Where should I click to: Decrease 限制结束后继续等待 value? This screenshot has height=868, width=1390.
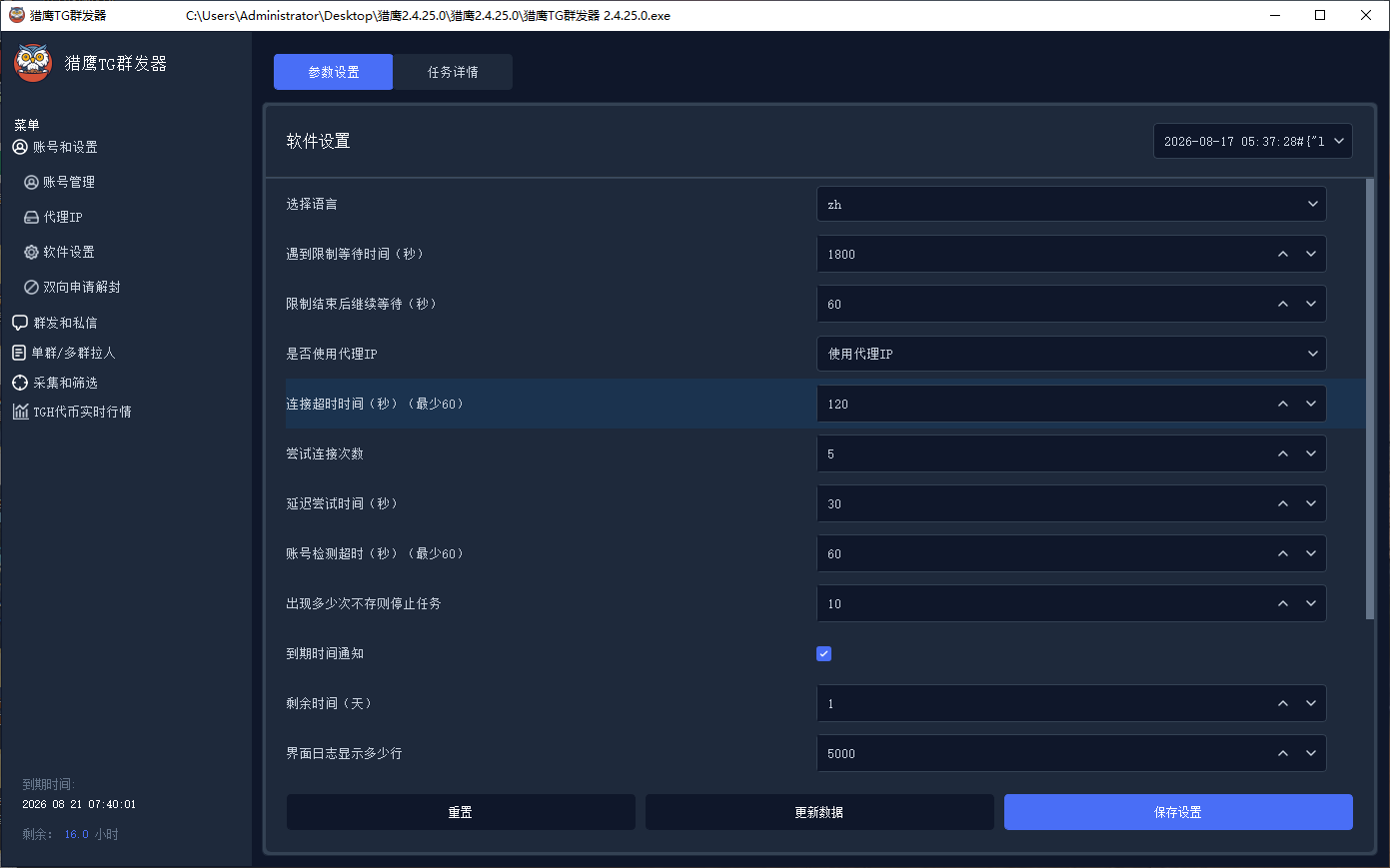point(1311,304)
